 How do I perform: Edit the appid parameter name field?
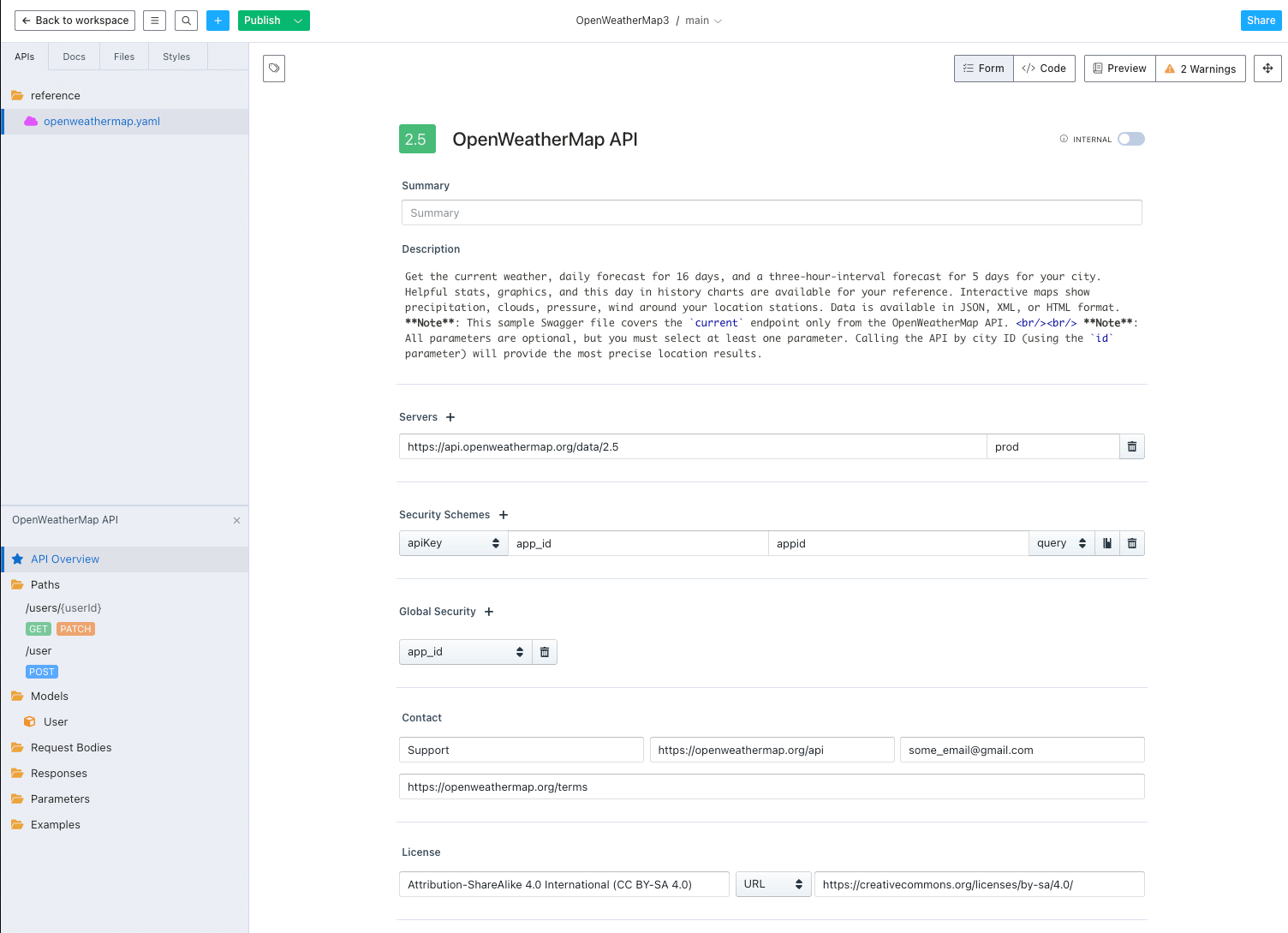898,543
